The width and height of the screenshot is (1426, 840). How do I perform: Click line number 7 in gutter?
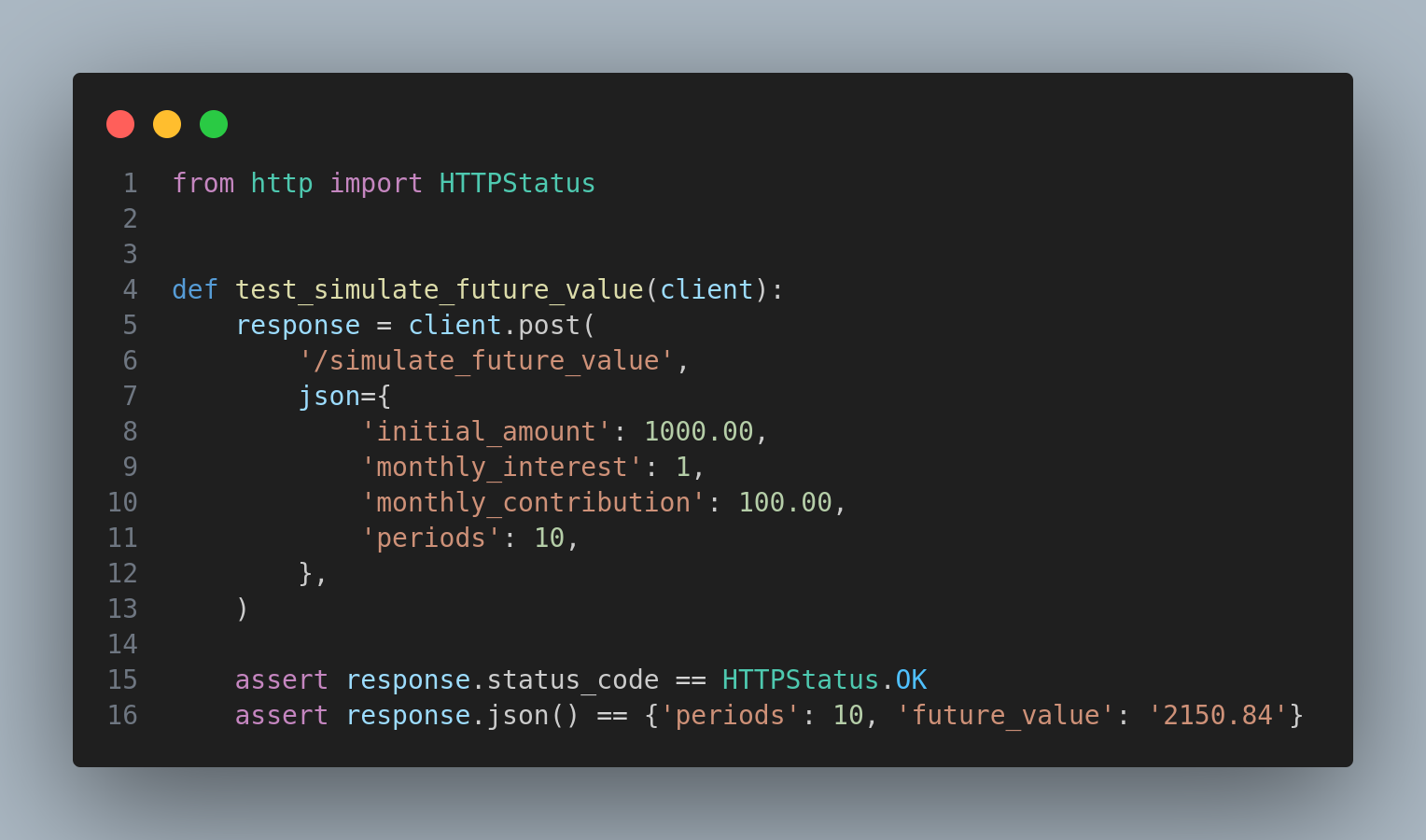pos(131,396)
